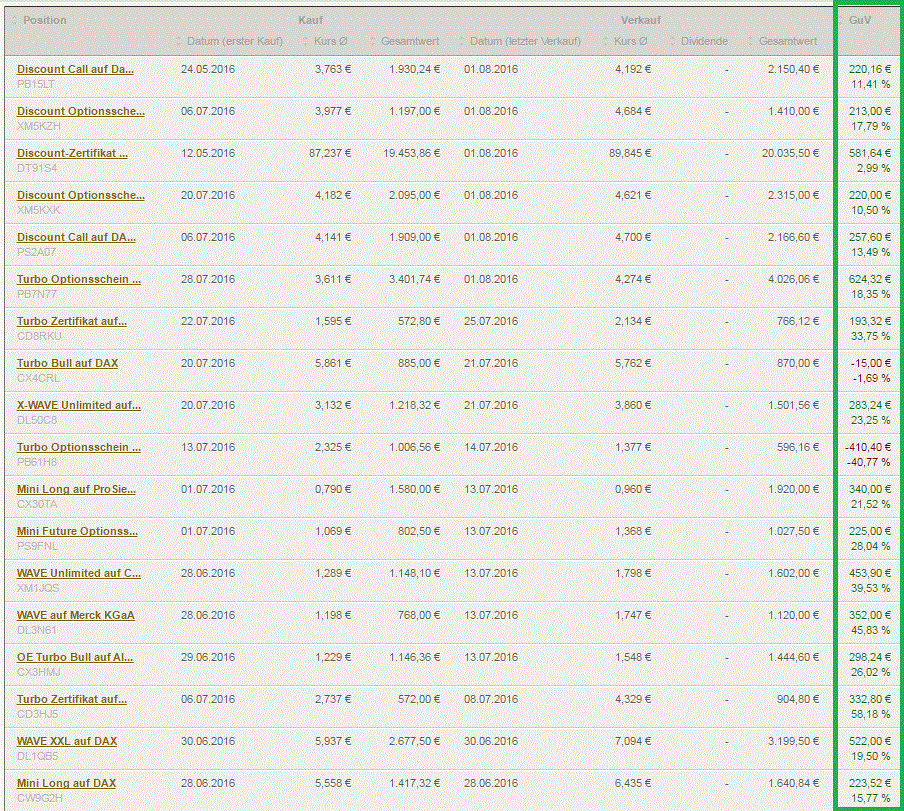
Task: Open Discount Optionssche... above XM5KZH
Action: point(81,111)
